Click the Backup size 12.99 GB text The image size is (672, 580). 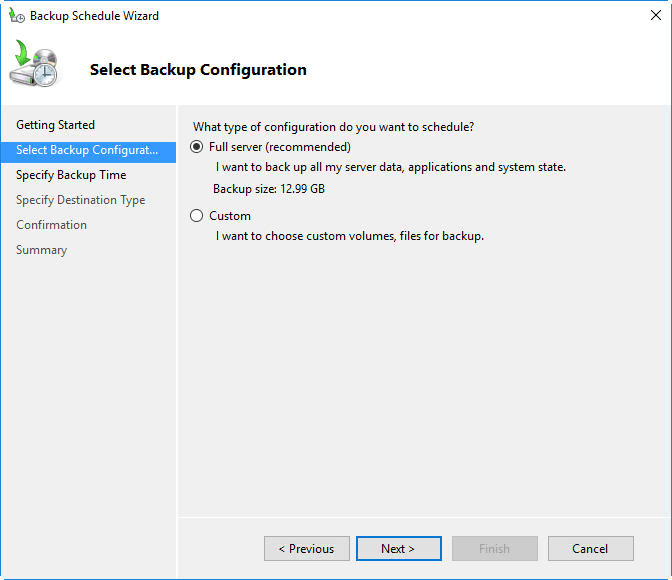[x=268, y=189]
